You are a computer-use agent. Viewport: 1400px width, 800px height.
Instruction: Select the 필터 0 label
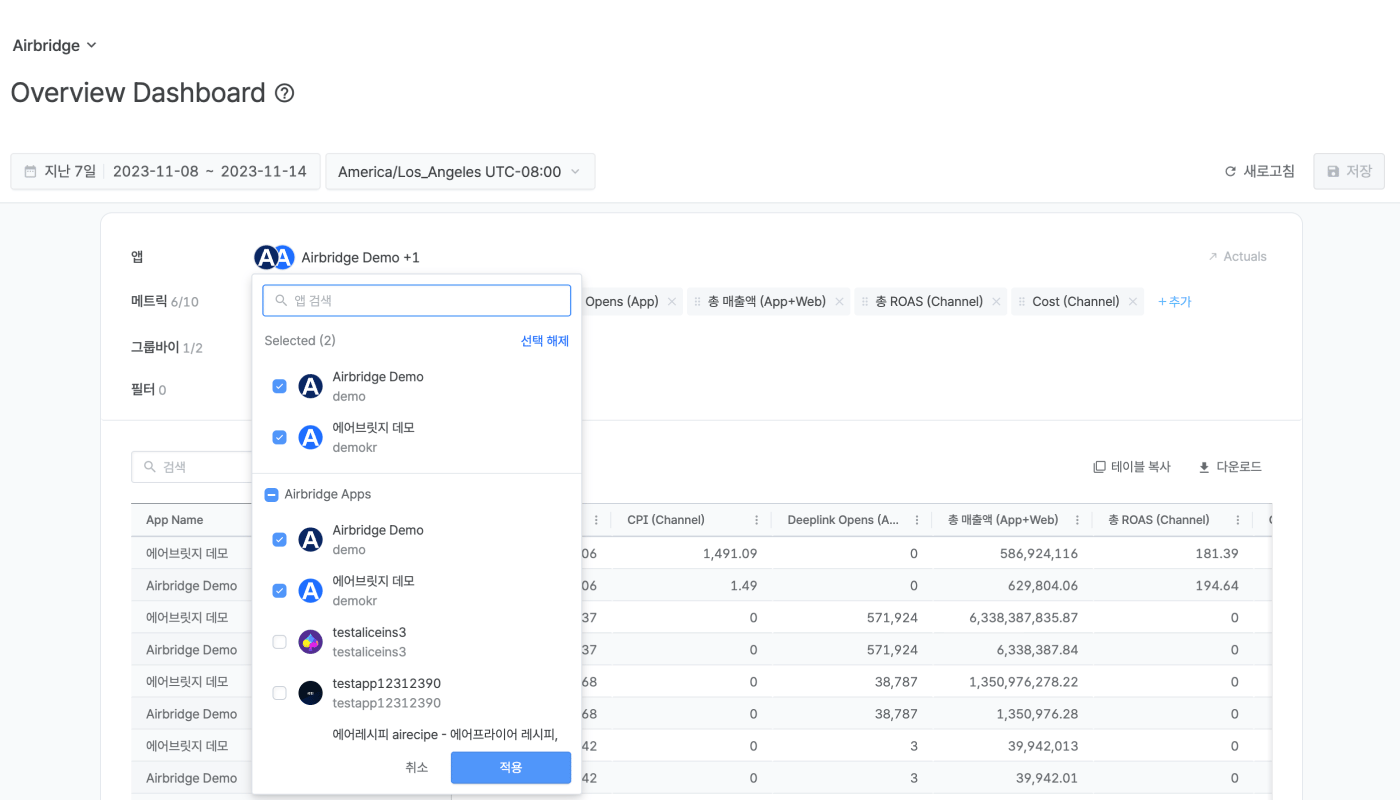coord(149,389)
